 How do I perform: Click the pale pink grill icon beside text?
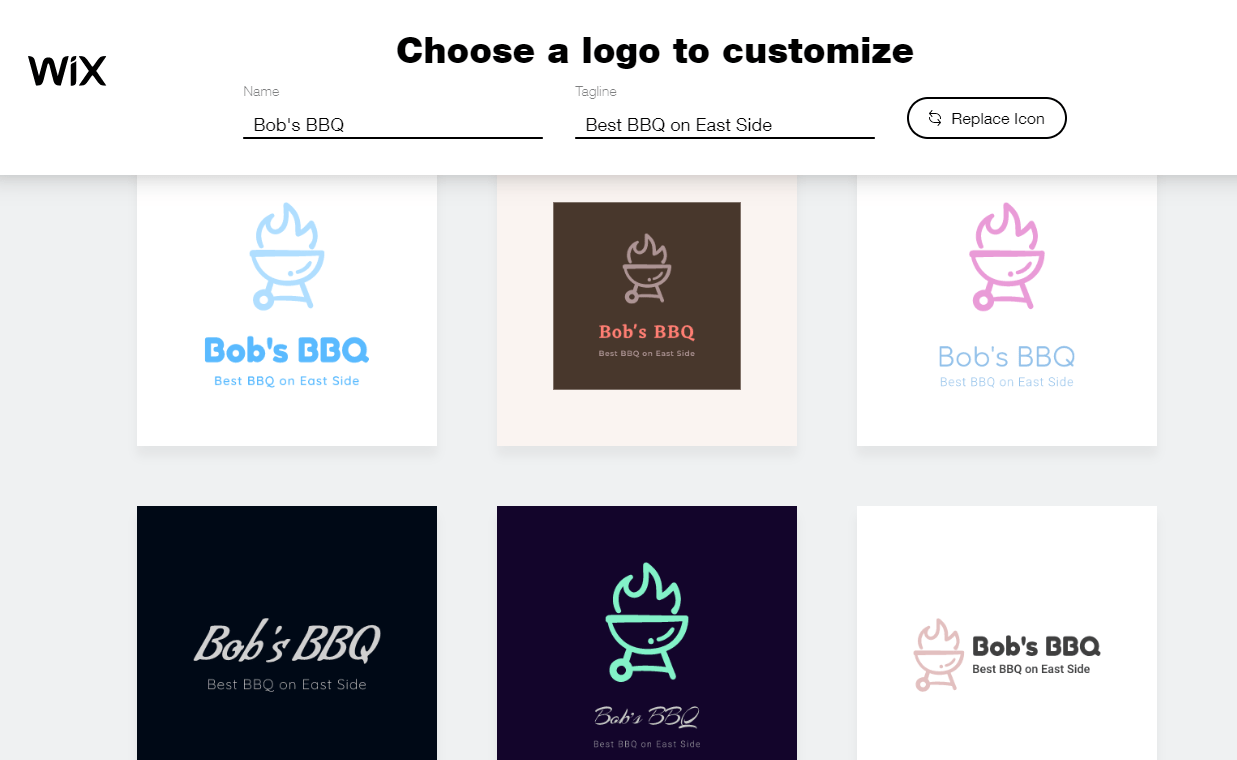click(938, 655)
